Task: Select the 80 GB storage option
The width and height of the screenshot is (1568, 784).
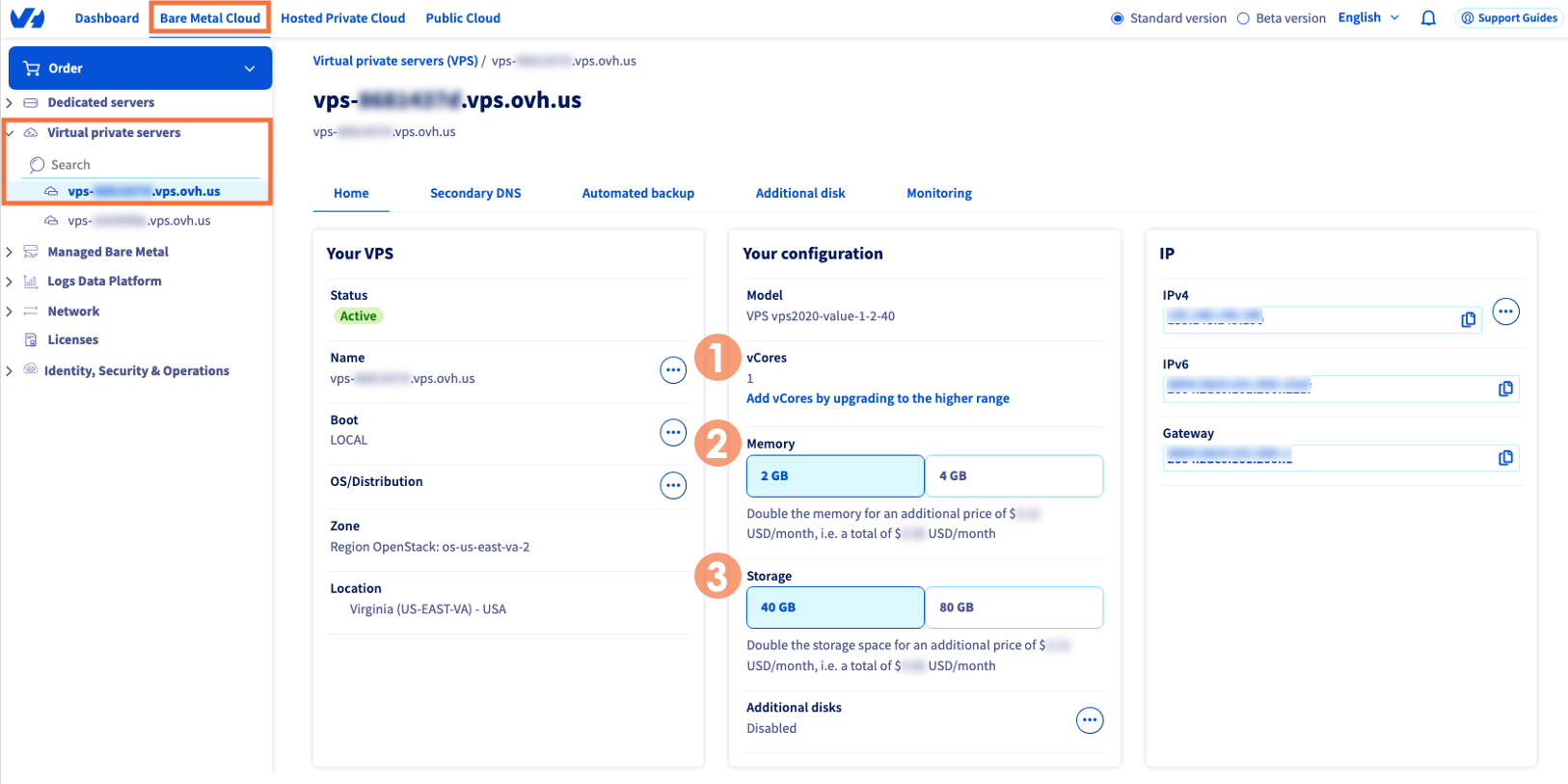Action: pos(1014,608)
